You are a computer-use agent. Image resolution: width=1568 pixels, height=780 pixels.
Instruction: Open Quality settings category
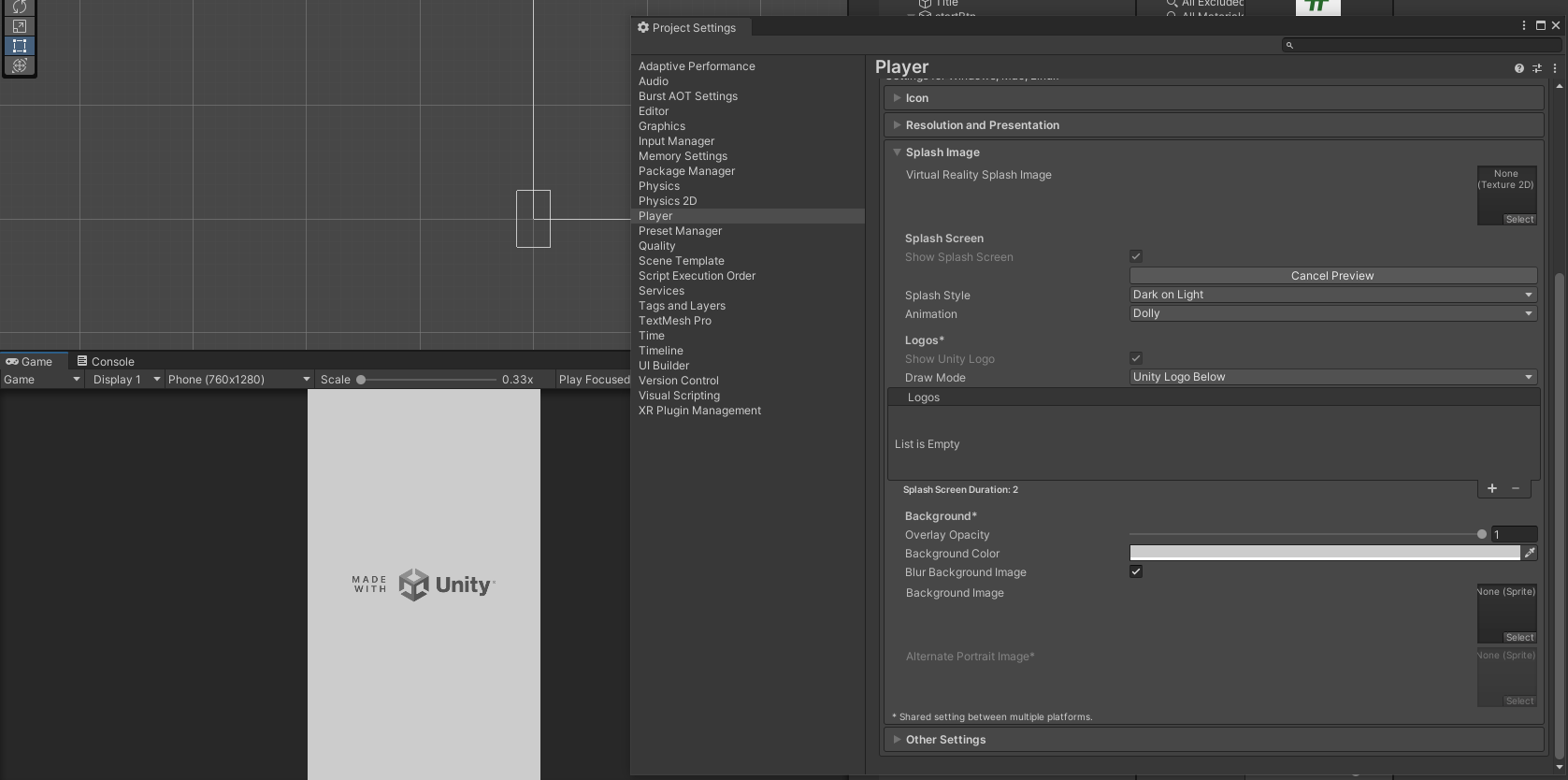pyautogui.click(x=656, y=246)
